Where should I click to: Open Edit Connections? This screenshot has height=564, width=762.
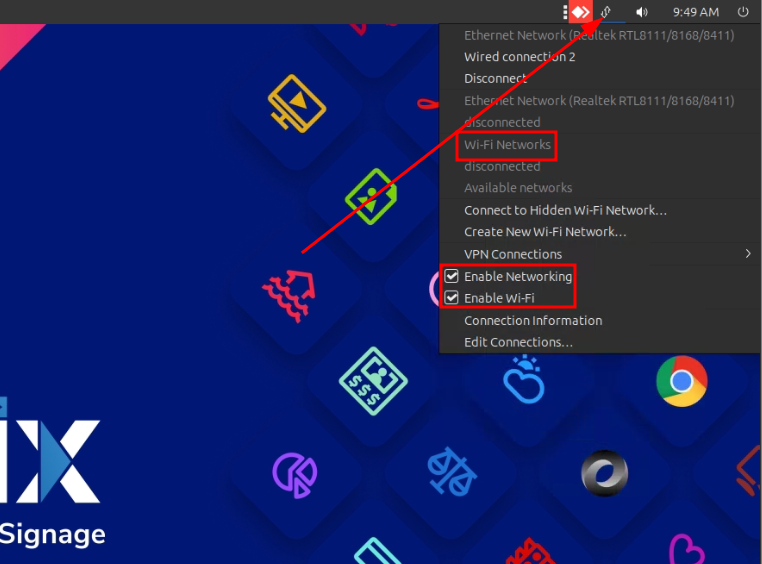(x=518, y=342)
